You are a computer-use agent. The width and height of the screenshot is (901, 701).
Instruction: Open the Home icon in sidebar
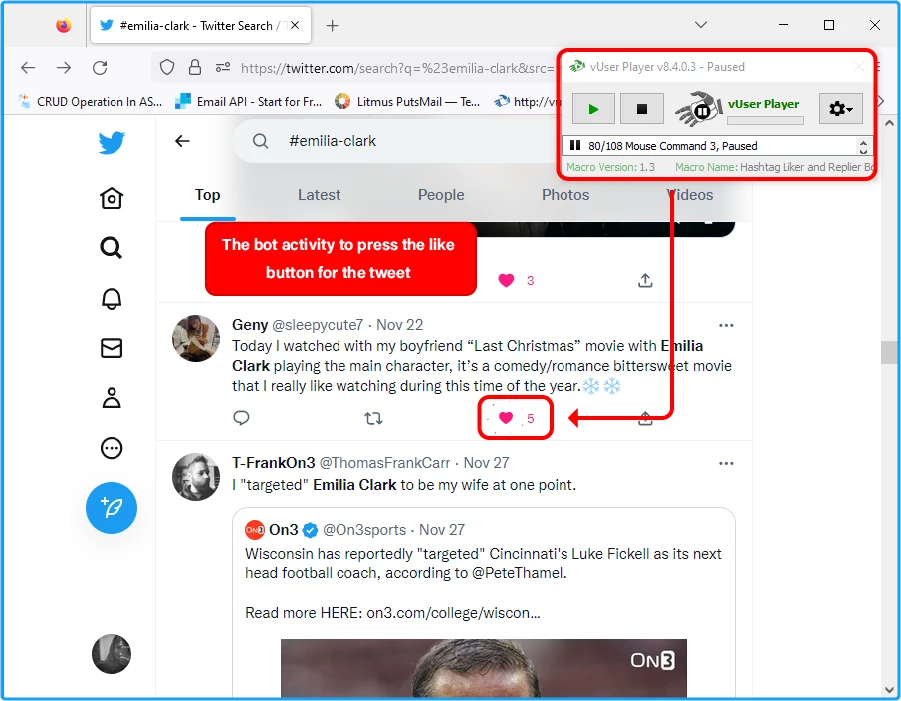pyautogui.click(x=111, y=198)
